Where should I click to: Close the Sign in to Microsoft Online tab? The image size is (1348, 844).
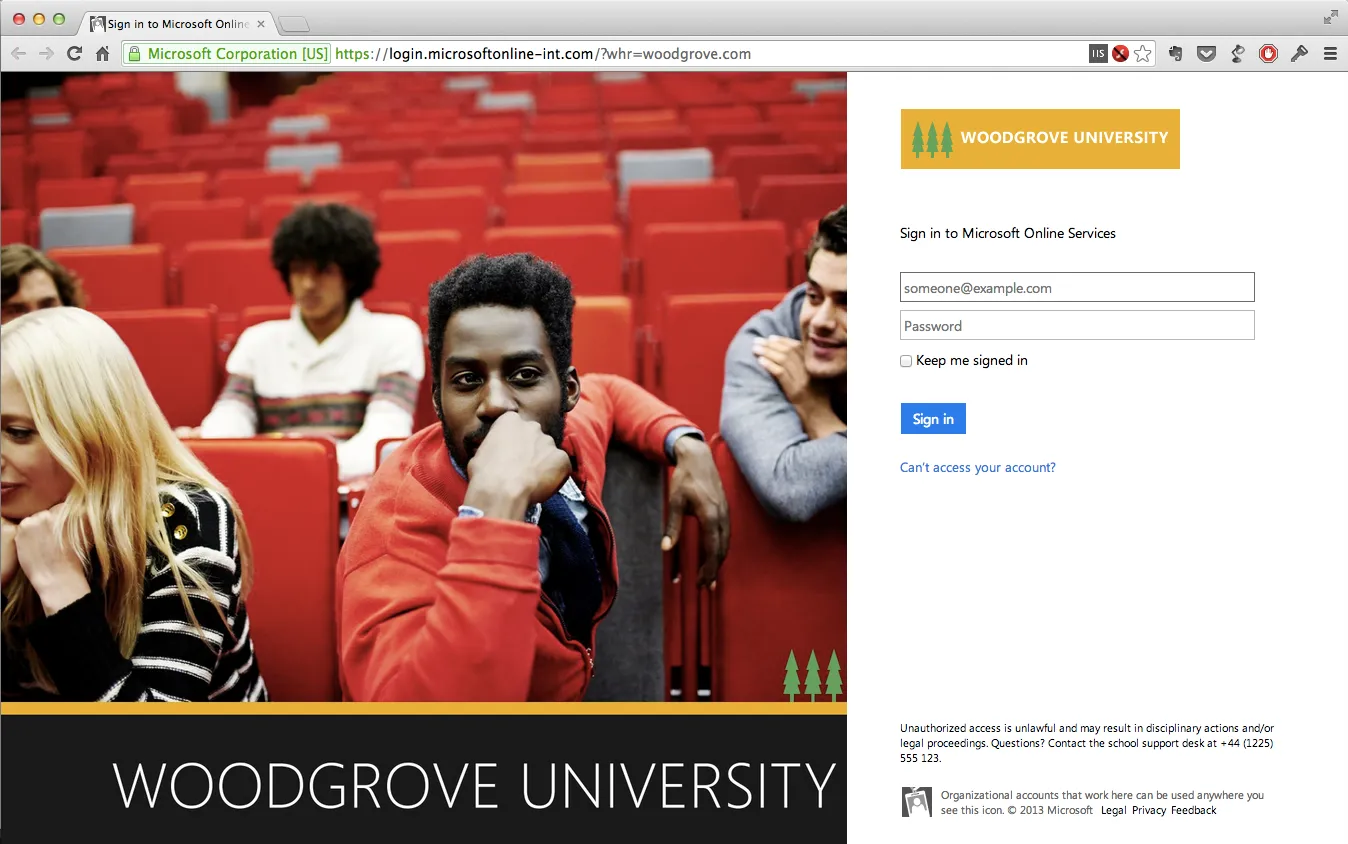click(x=261, y=24)
